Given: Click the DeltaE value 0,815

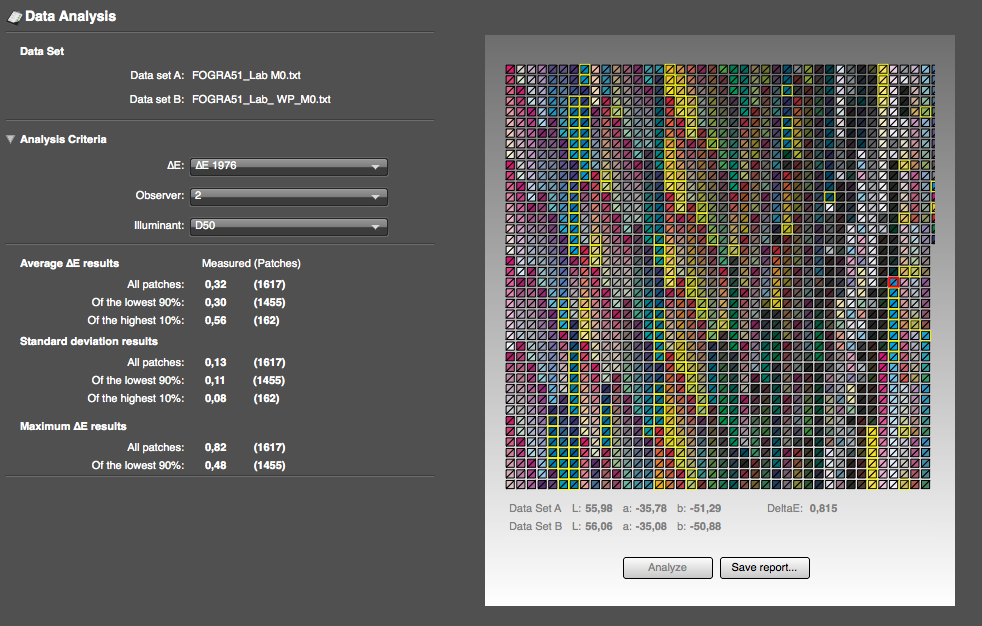Looking at the screenshot, I should (823, 508).
